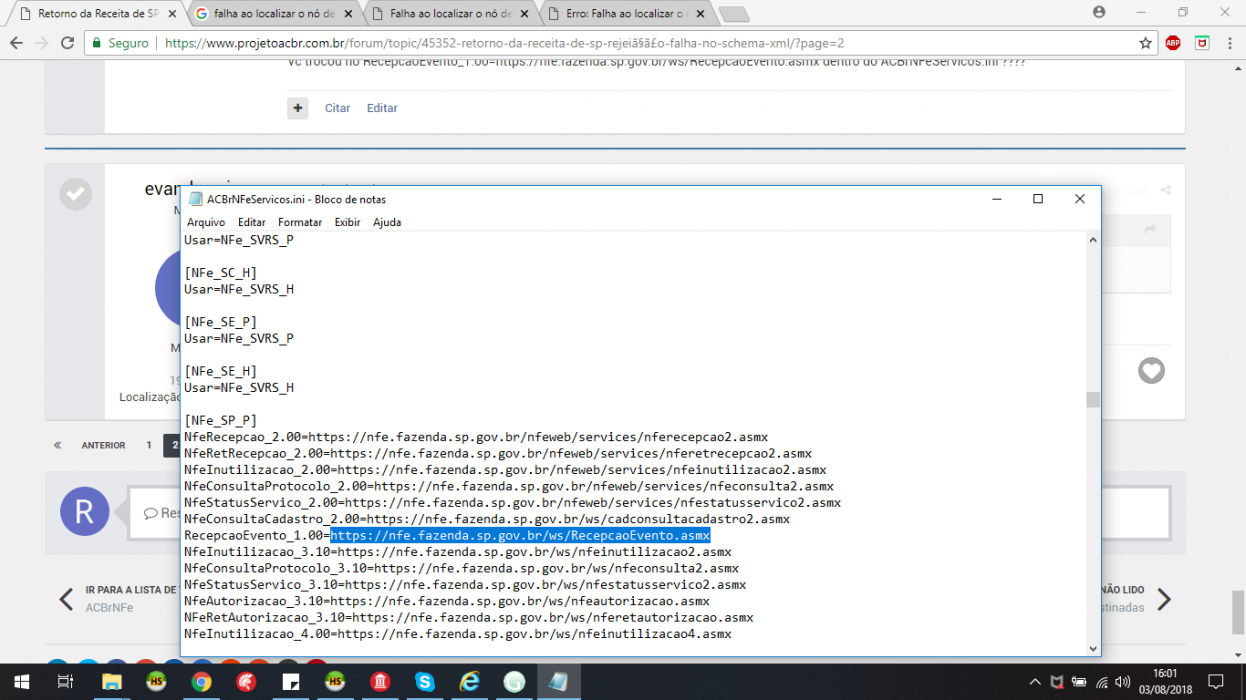Click the Editar link under the post
The width and height of the screenshot is (1246, 700).
click(382, 108)
